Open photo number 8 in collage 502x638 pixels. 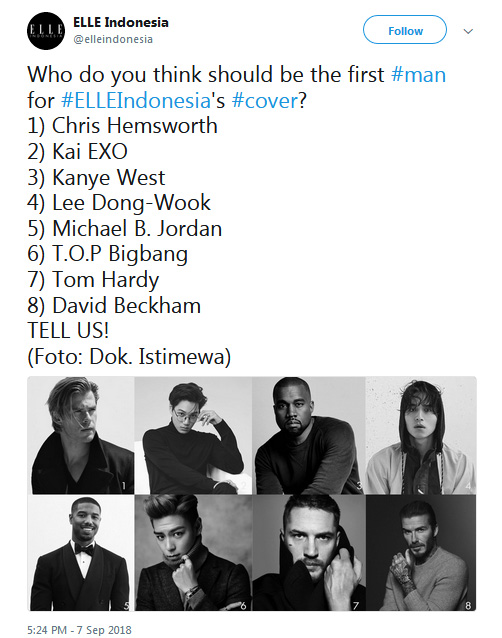click(421, 553)
